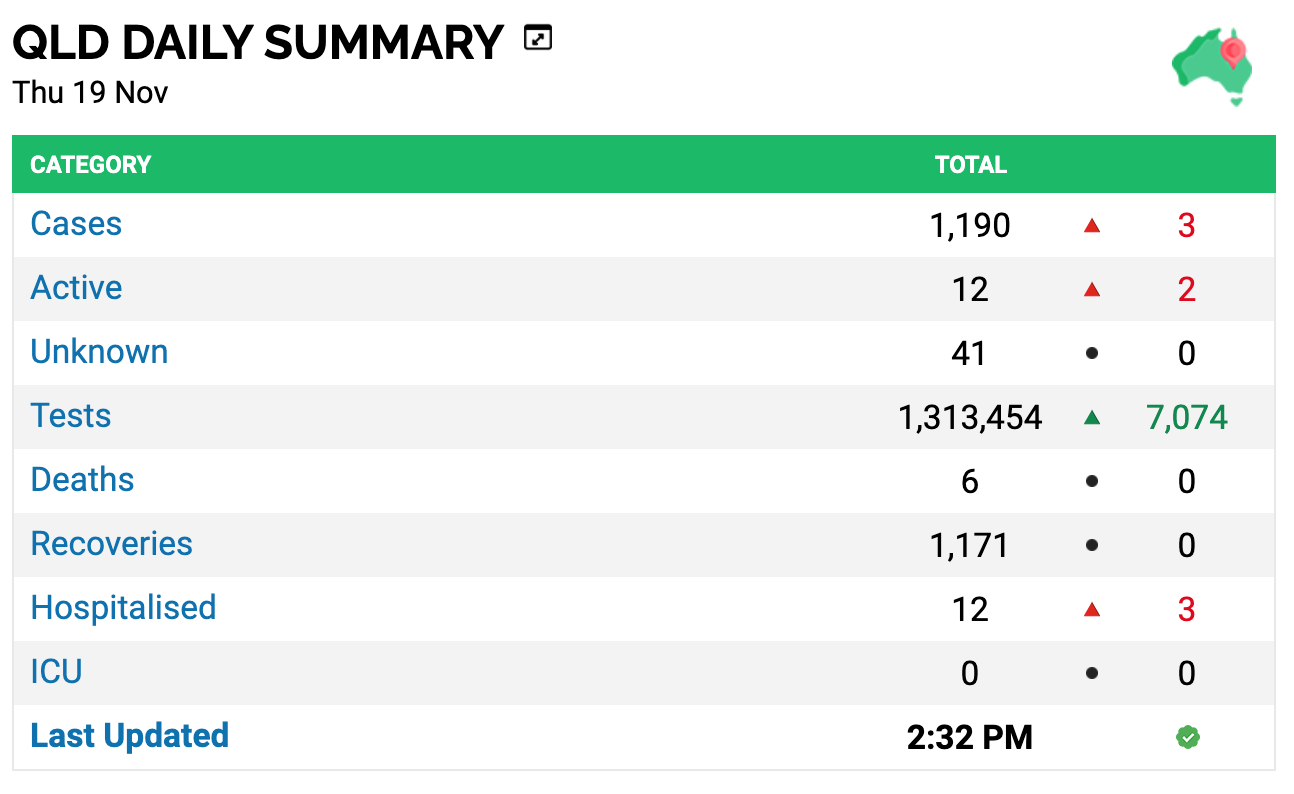
Task: Click the green up arrow in Tests row
Action: (x=1092, y=418)
